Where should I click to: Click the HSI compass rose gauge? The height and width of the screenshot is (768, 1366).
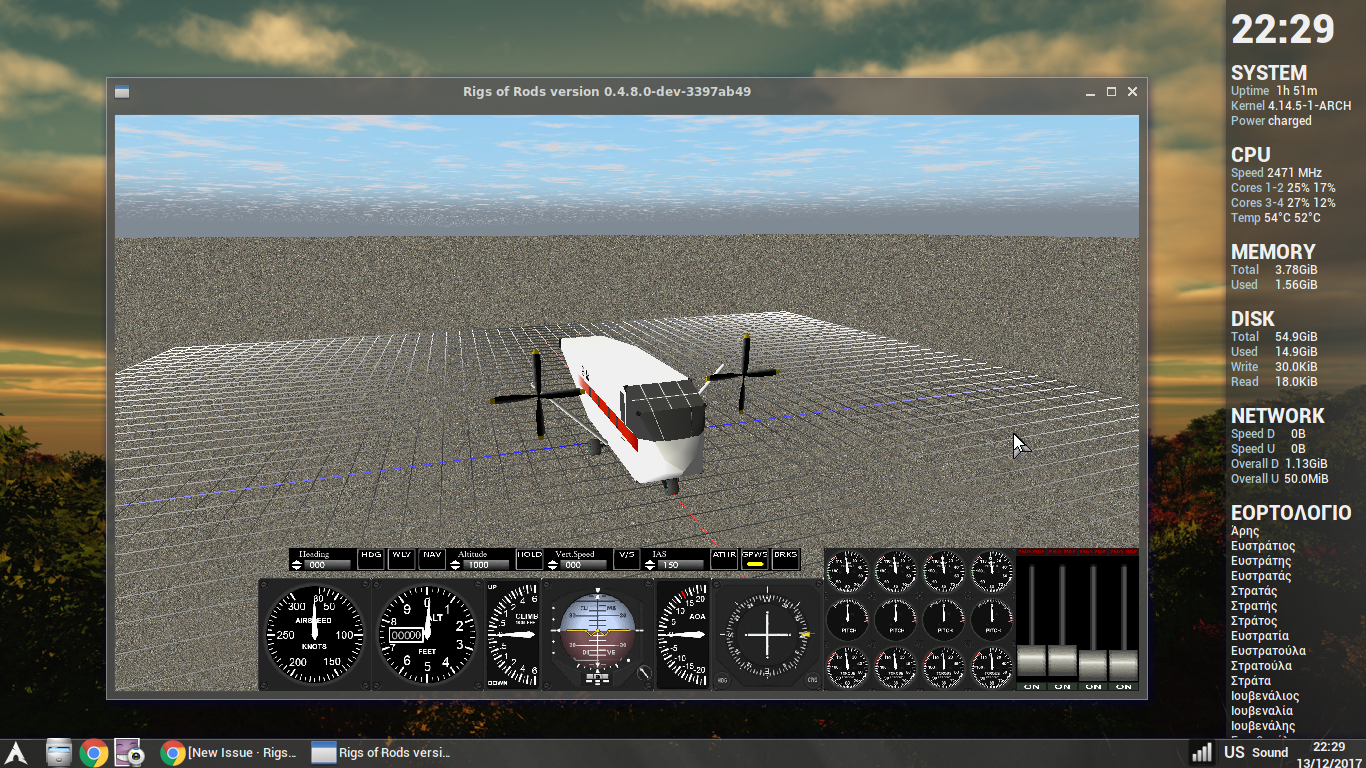767,634
